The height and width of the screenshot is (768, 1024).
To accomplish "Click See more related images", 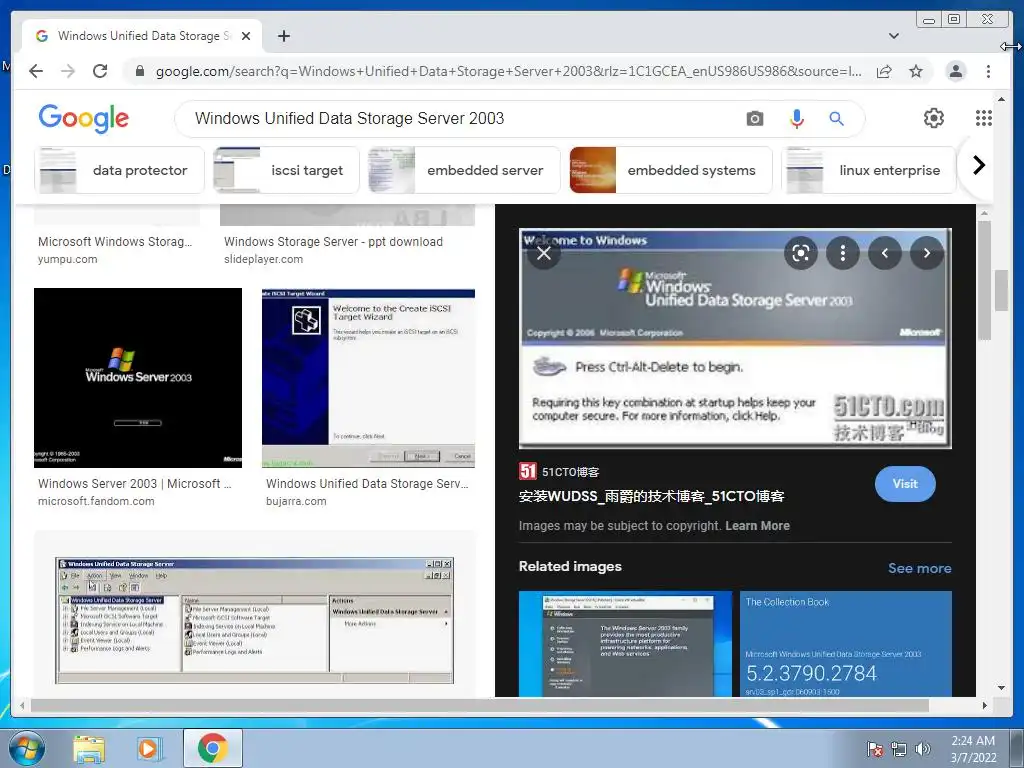I will (920, 568).
